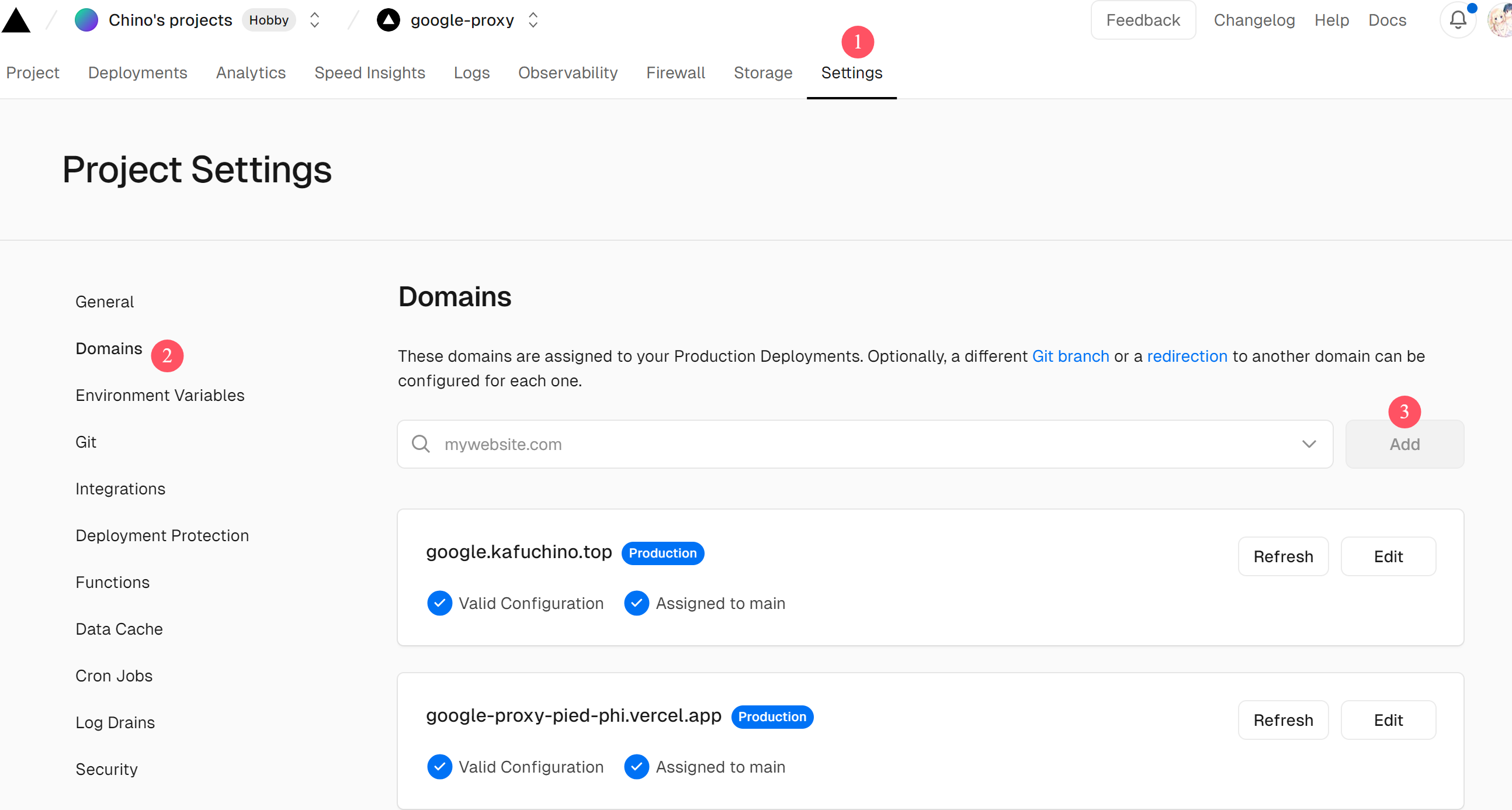
Task: Switch to the Project tab
Action: pos(33,73)
